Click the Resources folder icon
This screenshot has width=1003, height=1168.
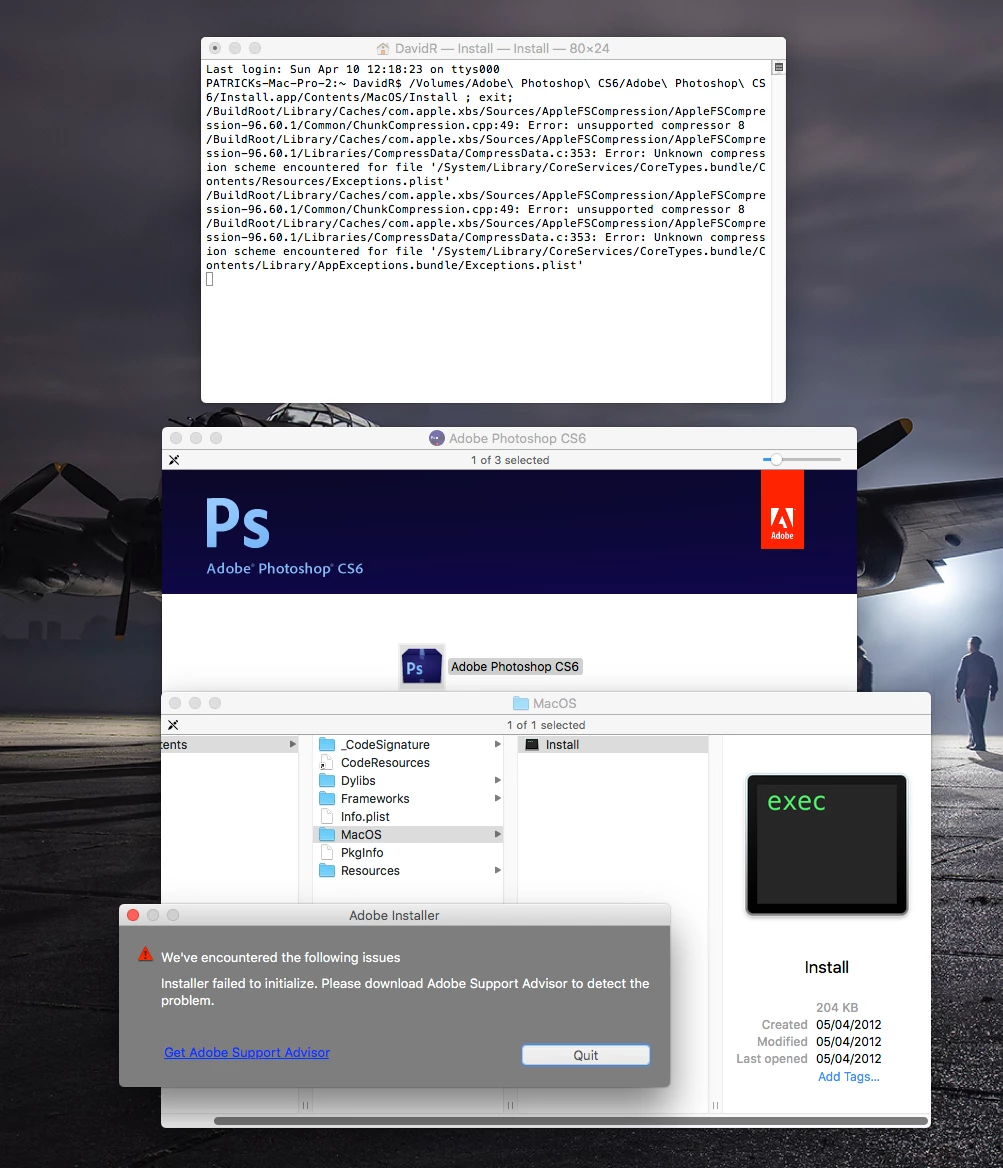326,870
